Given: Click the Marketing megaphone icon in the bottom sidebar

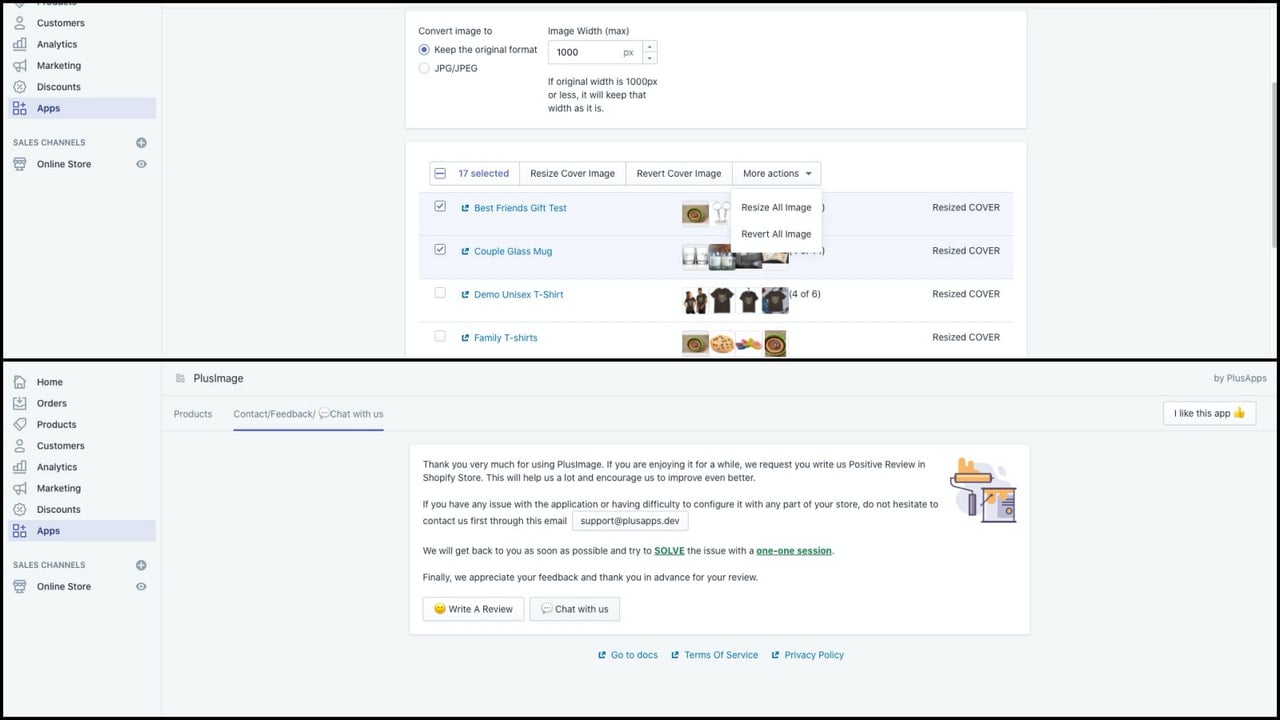Looking at the screenshot, I should point(20,488).
